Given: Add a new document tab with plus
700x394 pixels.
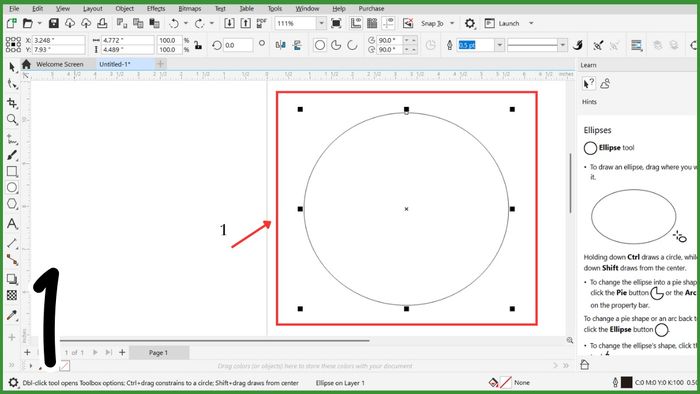Looking at the screenshot, I should (x=160, y=64).
